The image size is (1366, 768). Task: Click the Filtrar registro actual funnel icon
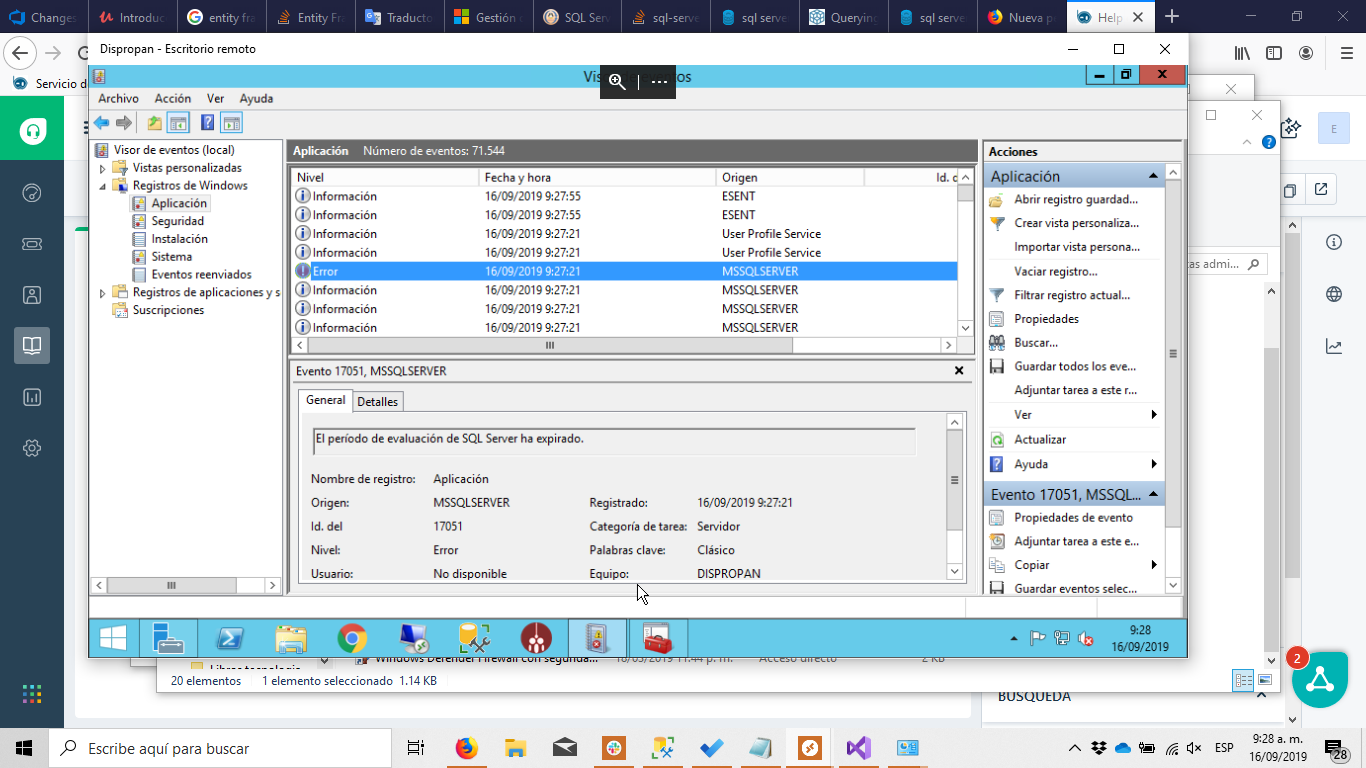[x=996, y=295]
